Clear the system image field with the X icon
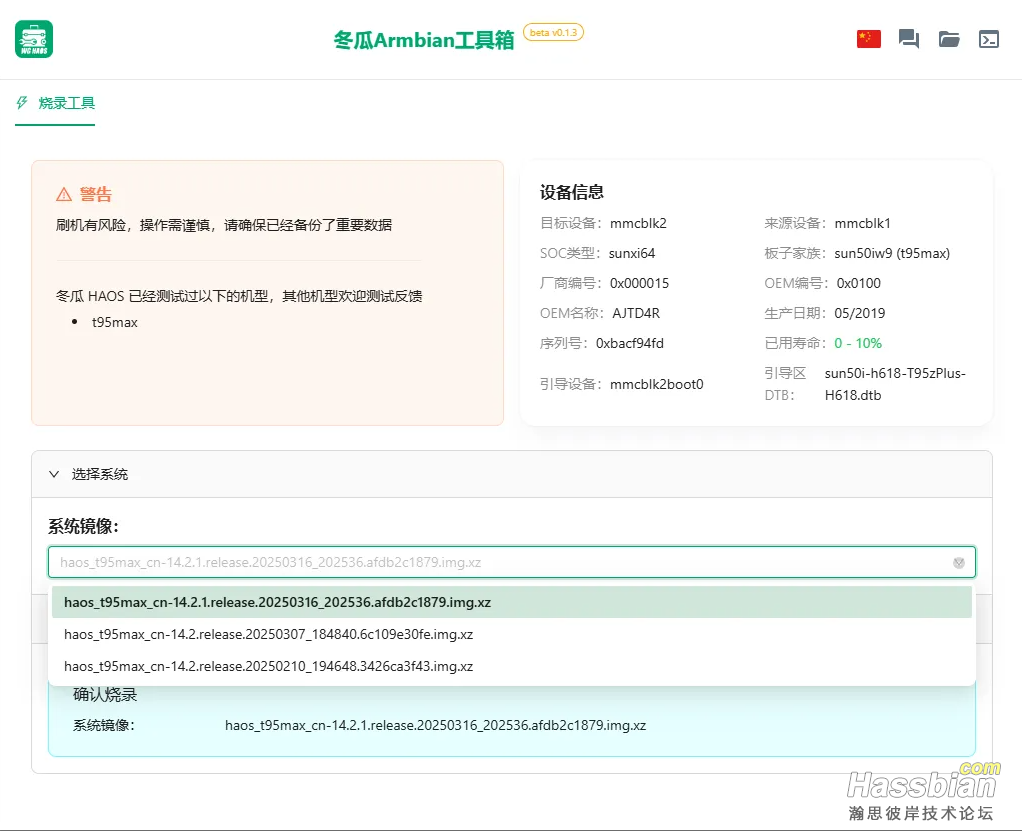1022x831 pixels. [959, 562]
